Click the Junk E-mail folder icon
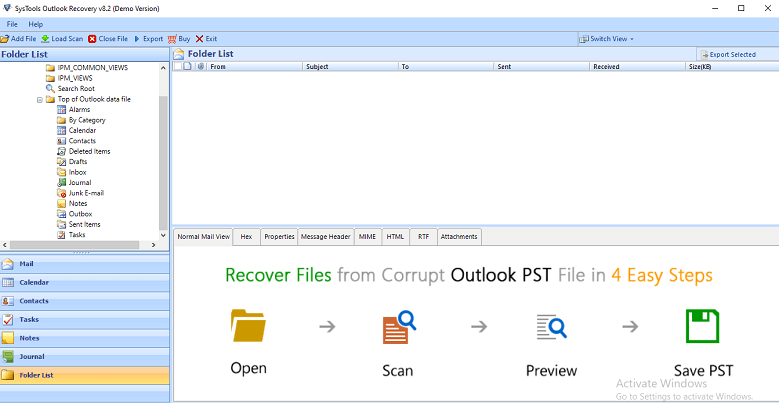Viewport: 779px width, 403px height. pyautogui.click(x=62, y=193)
